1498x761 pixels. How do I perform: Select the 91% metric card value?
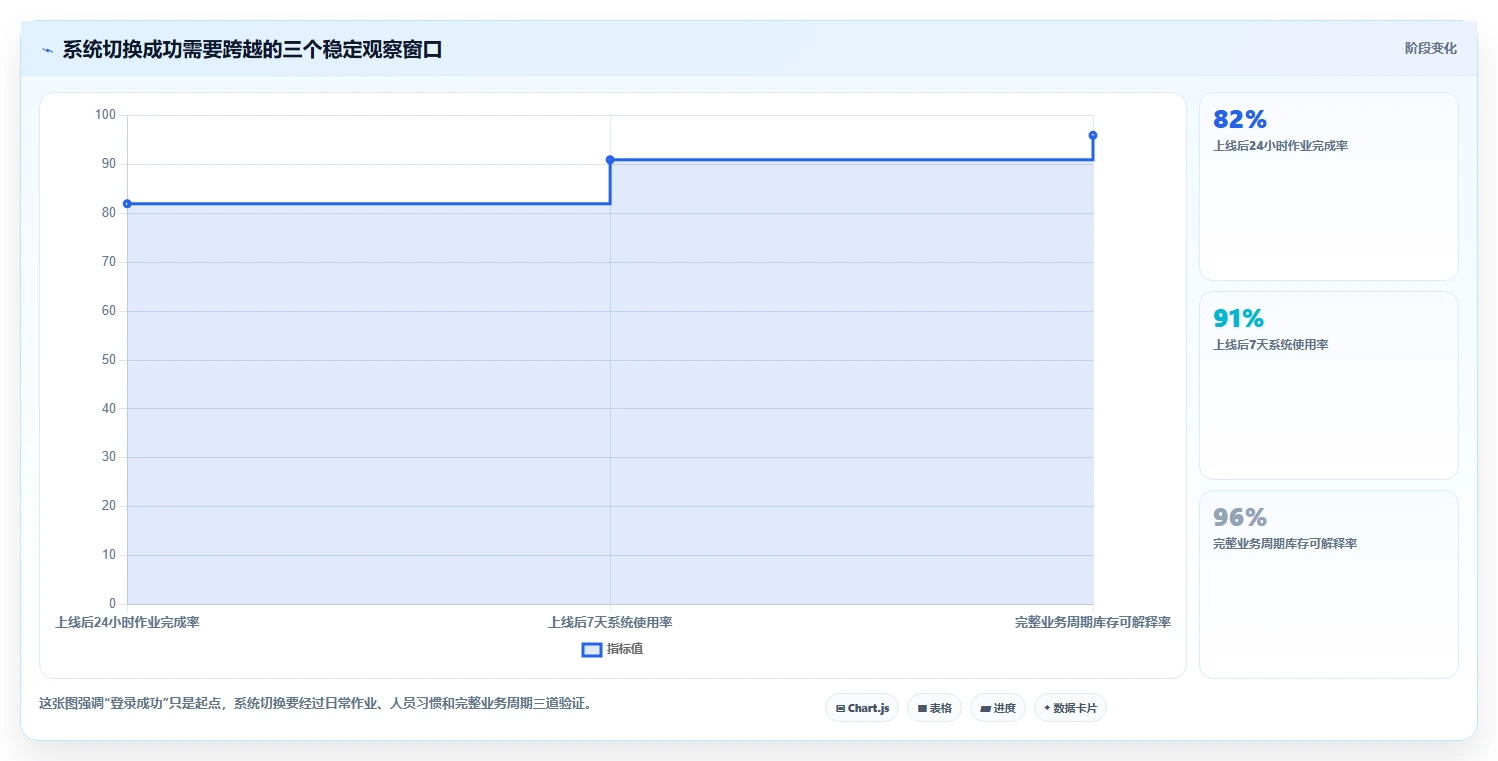coord(1239,318)
